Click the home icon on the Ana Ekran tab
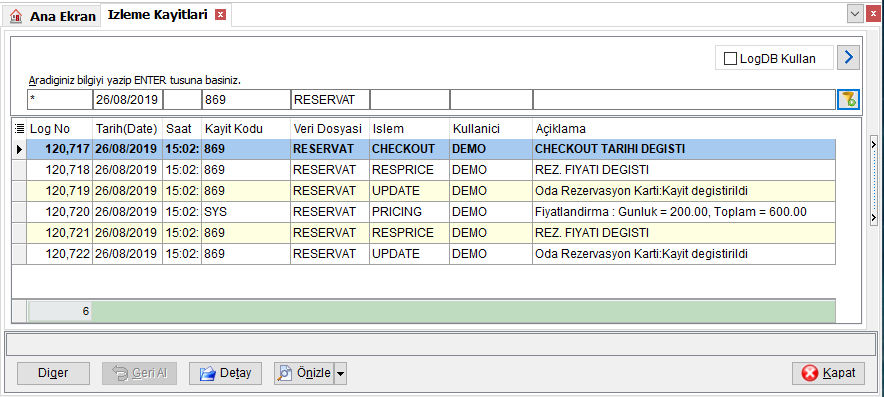The image size is (884, 397). [16, 16]
